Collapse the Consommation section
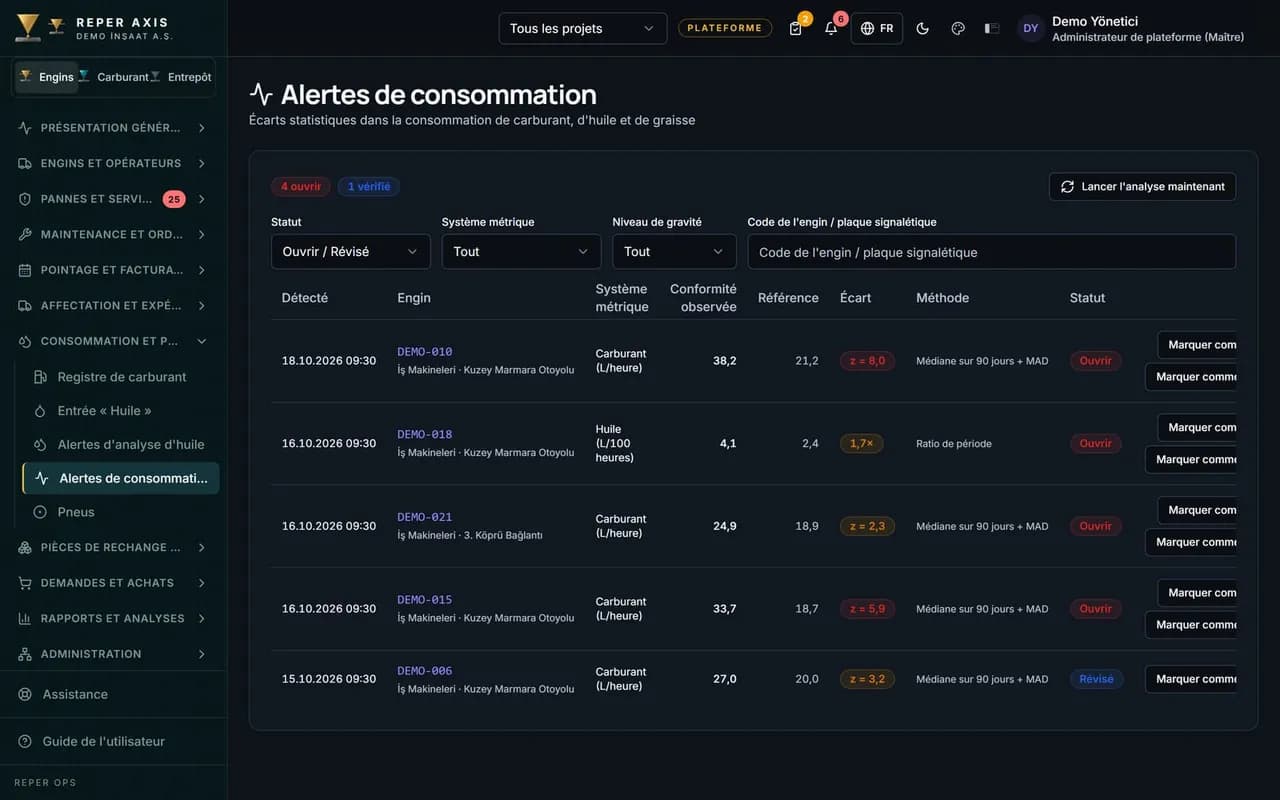Image resolution: width=1280 pixels, height=800 pixels. coord(113,341)
